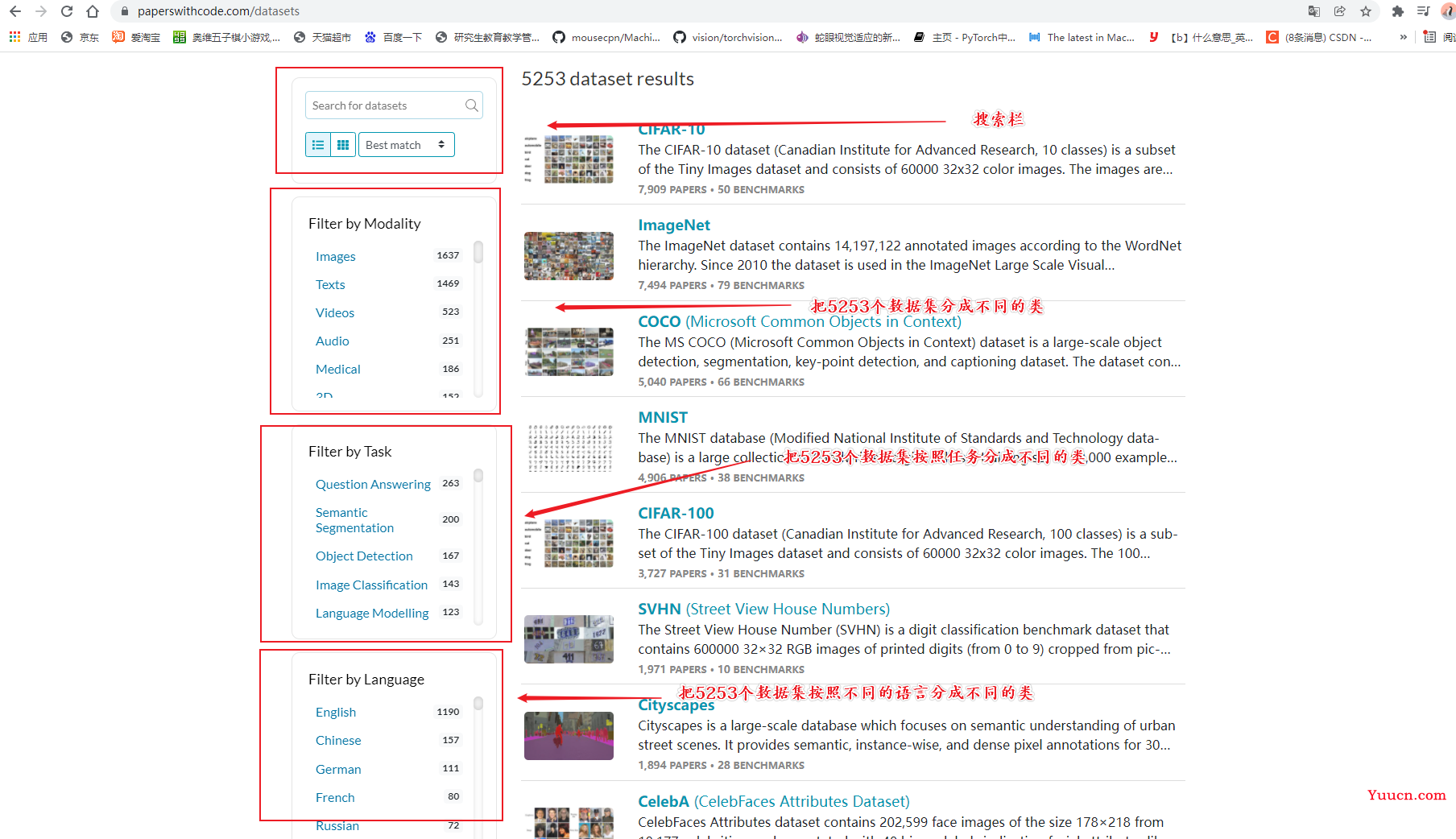Filter modality by Medical
This screenshot has width=1456, height=839.
338,369
